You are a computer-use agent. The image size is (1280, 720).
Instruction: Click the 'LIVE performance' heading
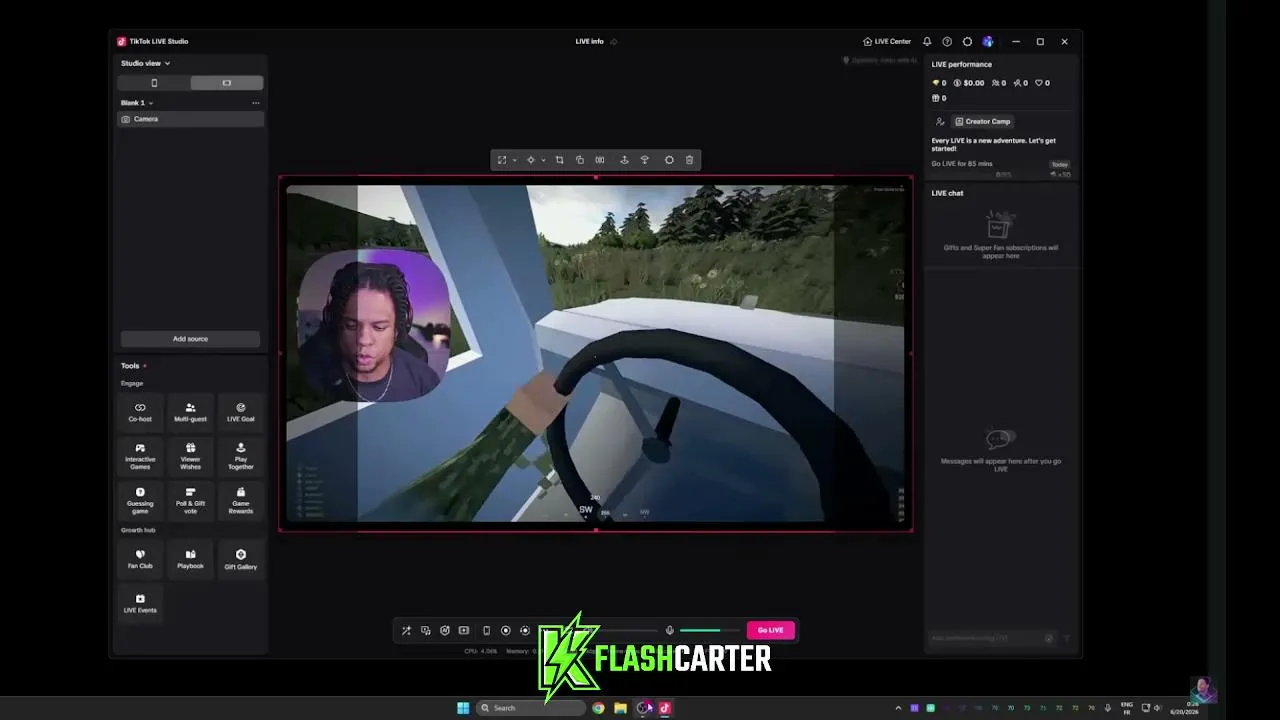[962, 64]
